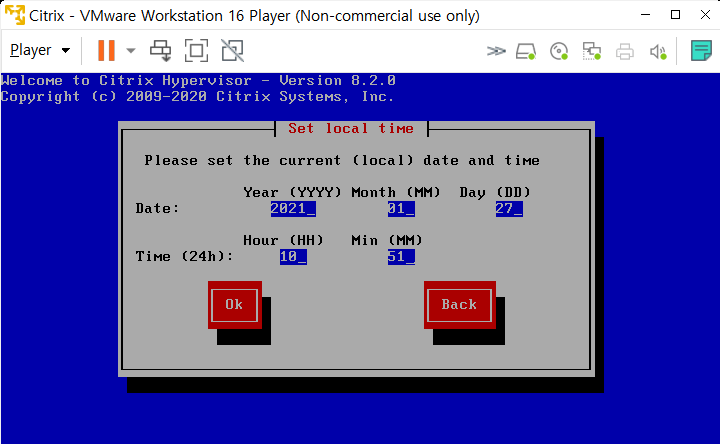Toggle Unity mode icon
Viewport: 720px width, 444px height.
click(x=232, y=51)
